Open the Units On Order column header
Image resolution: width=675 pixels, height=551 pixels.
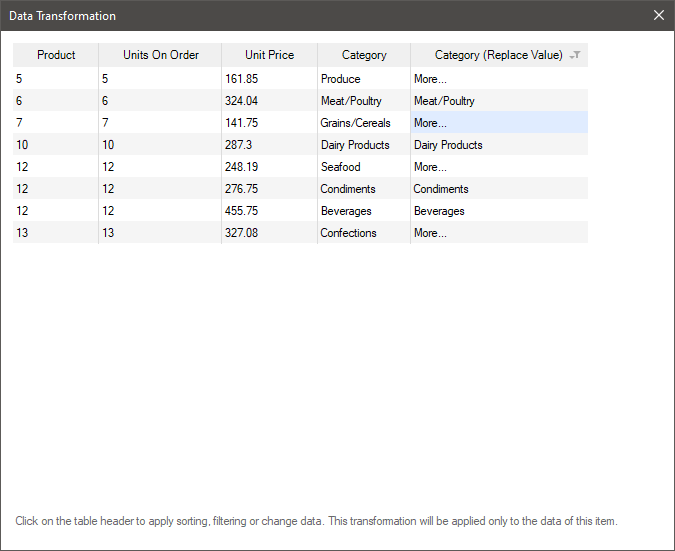pyautogui.click(x=160, y=55)
